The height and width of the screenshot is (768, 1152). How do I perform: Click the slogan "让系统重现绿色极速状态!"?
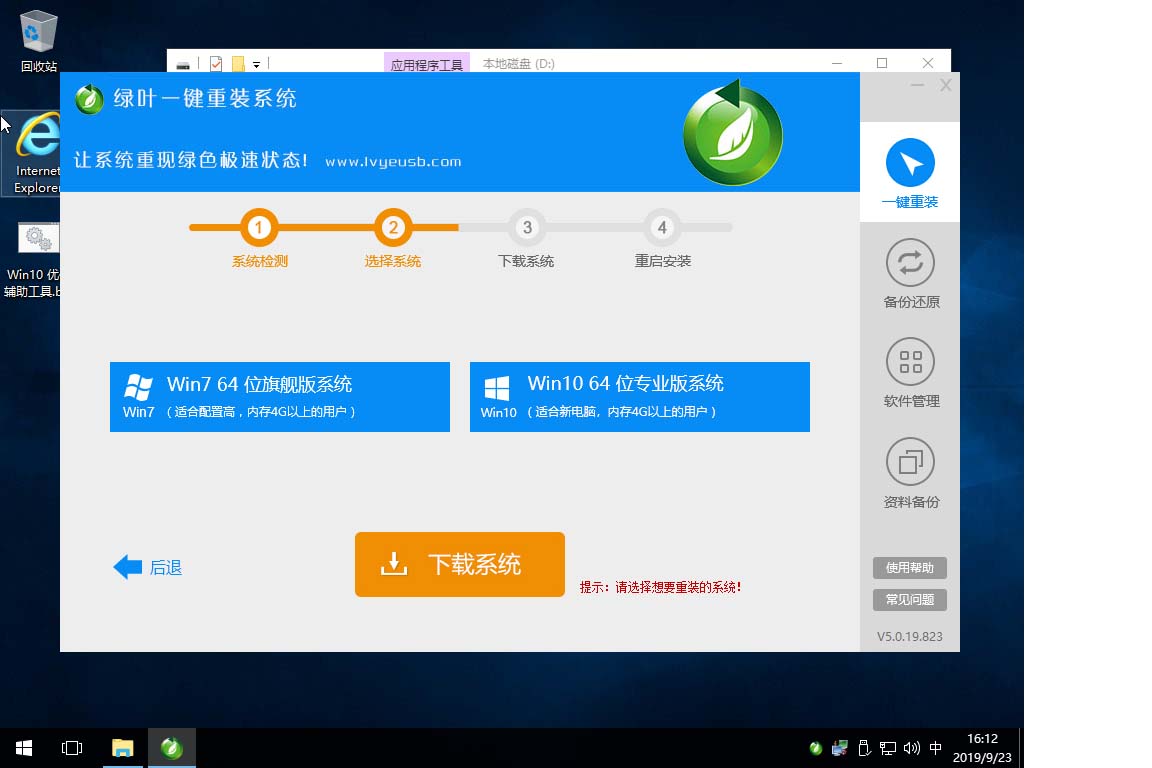[191, 160]
